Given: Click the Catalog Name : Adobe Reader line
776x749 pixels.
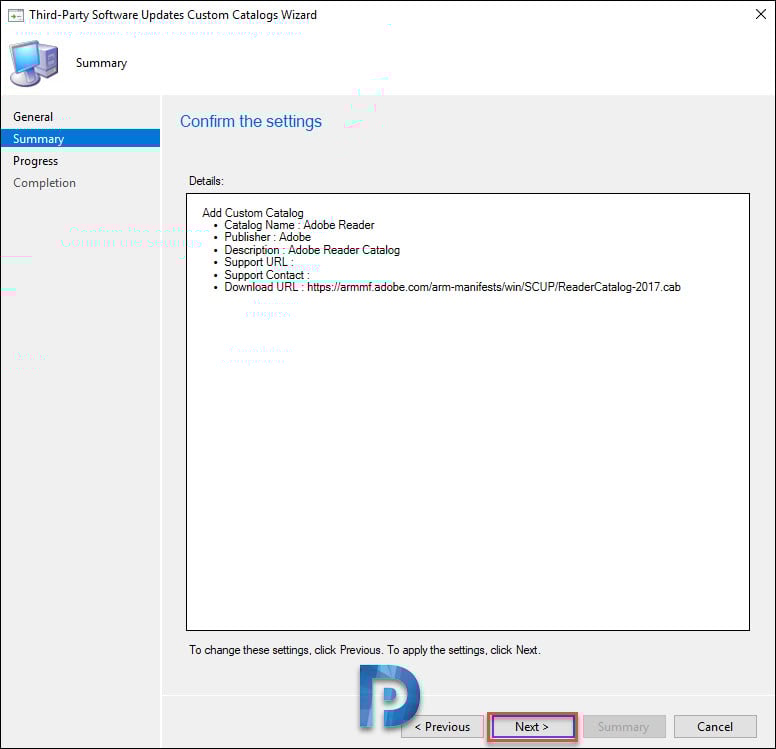Looking at the screenshot, I should coord(299,225).
